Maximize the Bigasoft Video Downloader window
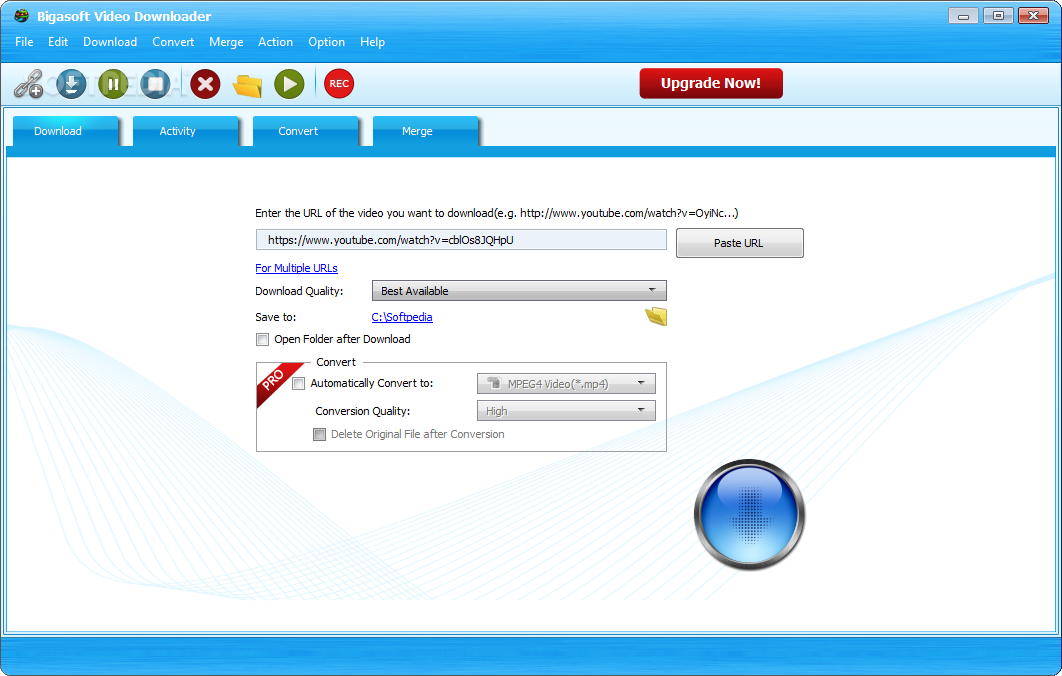This screenshot has height=676, width=1062. (998, 16)
